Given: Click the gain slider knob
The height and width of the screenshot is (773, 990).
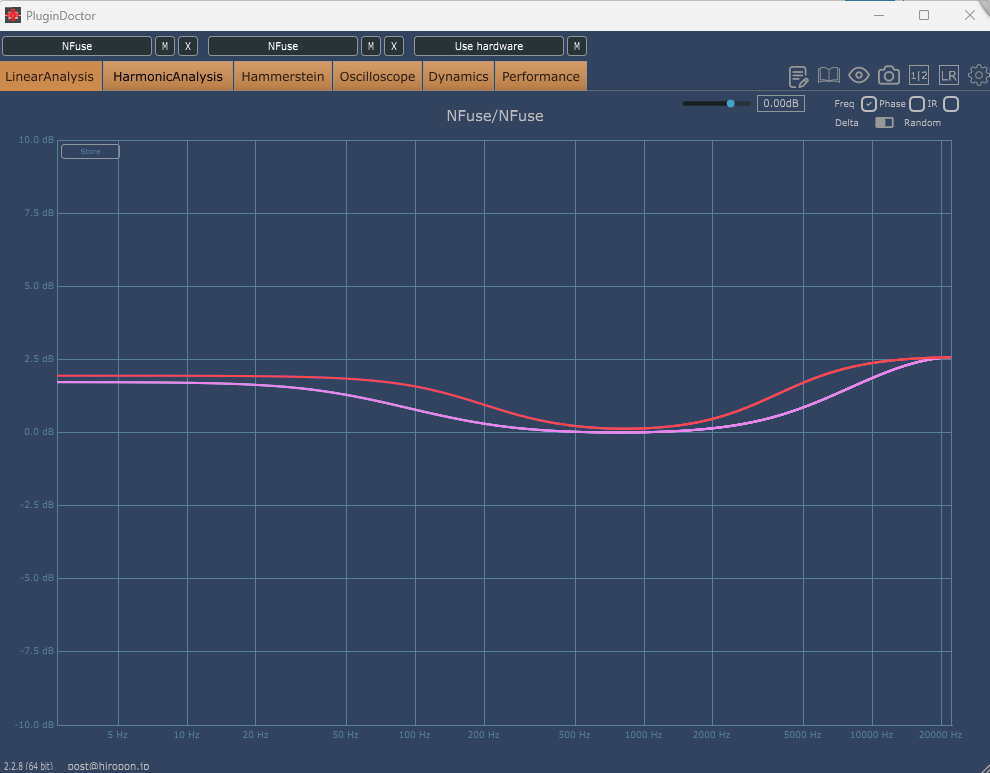Looking at the screenshot, I should pyautogui.click(x=731, y=104).
